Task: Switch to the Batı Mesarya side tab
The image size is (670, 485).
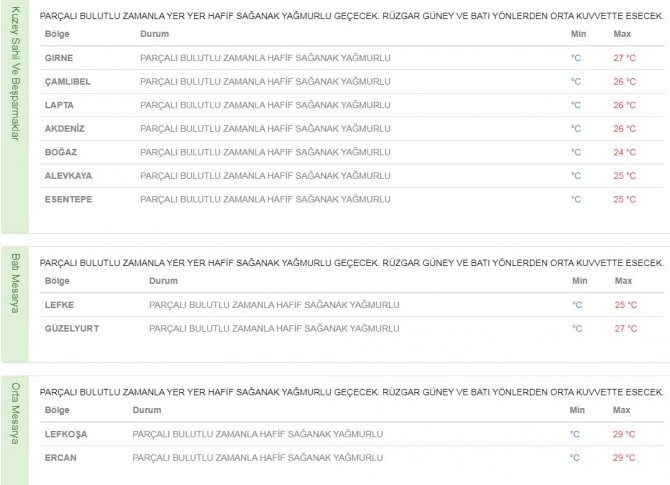Action: point(15,284)
